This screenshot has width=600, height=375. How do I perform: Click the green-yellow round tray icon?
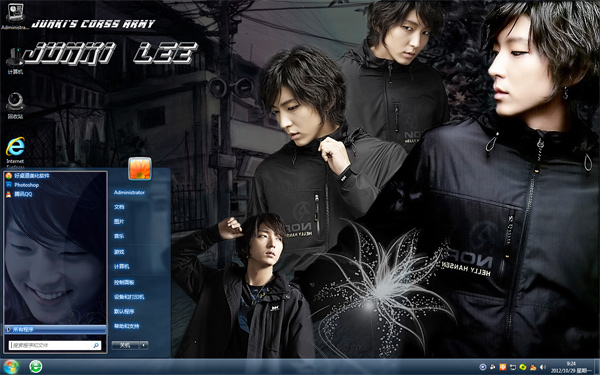pos(523,367)
